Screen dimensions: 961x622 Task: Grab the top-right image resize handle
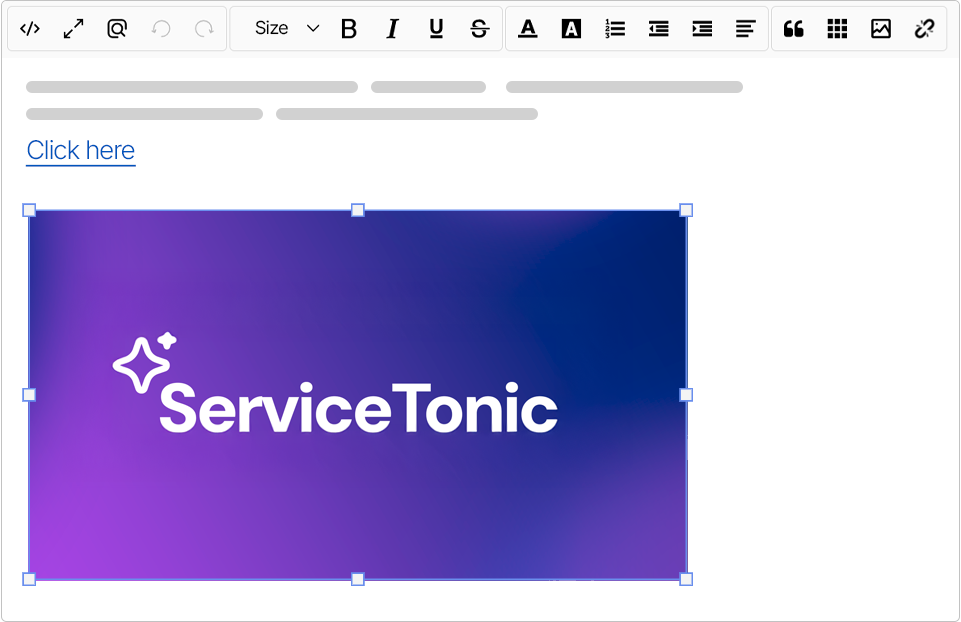coord(686,210)
